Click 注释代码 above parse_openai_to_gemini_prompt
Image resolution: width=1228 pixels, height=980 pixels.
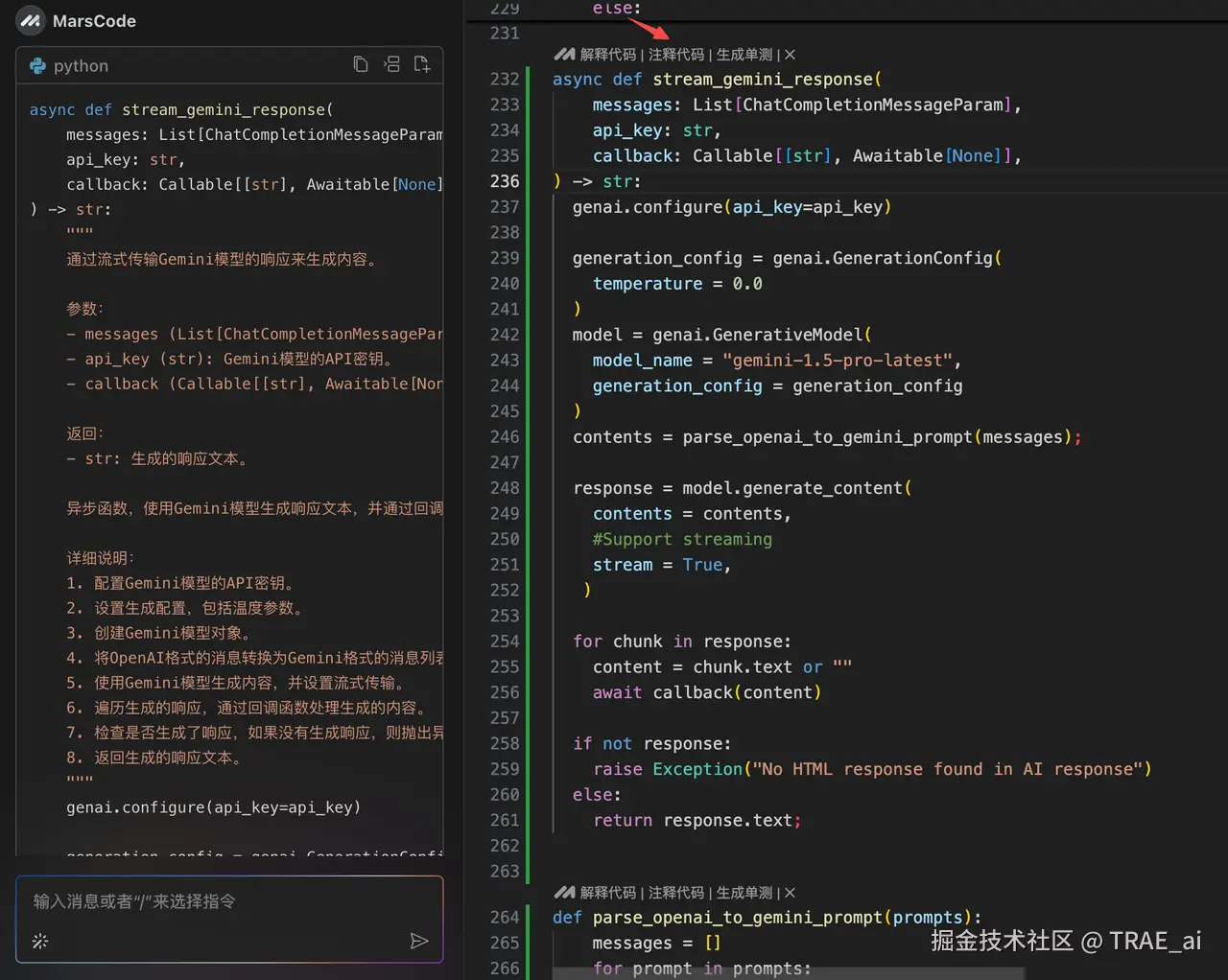point(676,893)
